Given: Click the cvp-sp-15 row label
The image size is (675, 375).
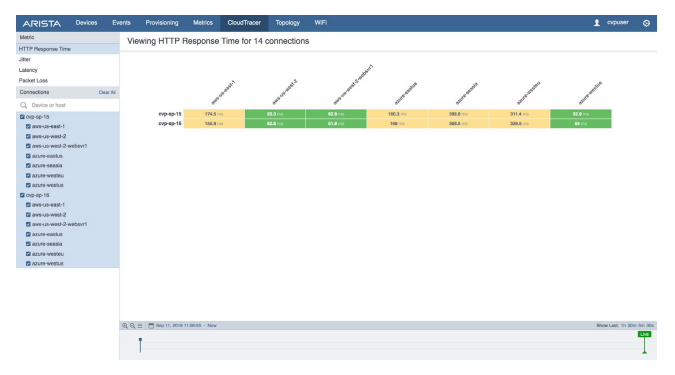Looking at the screenshot, I should click(170, 114).
